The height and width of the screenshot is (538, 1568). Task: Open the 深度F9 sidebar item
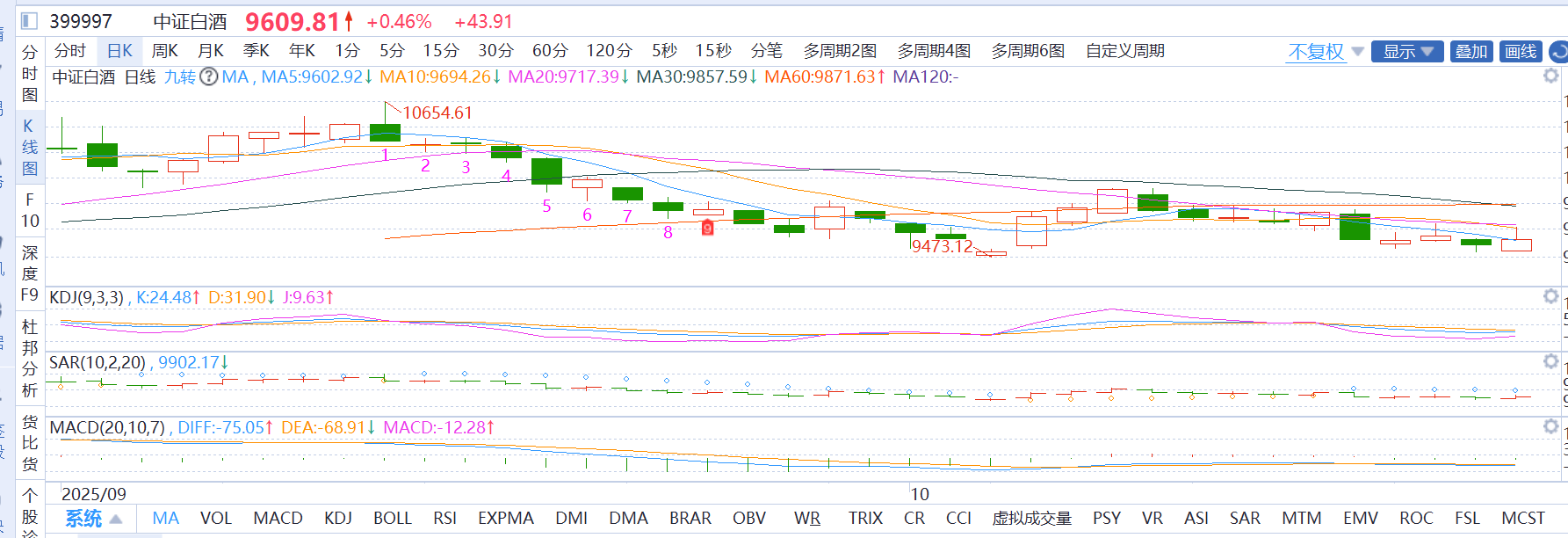pos(30,273)
